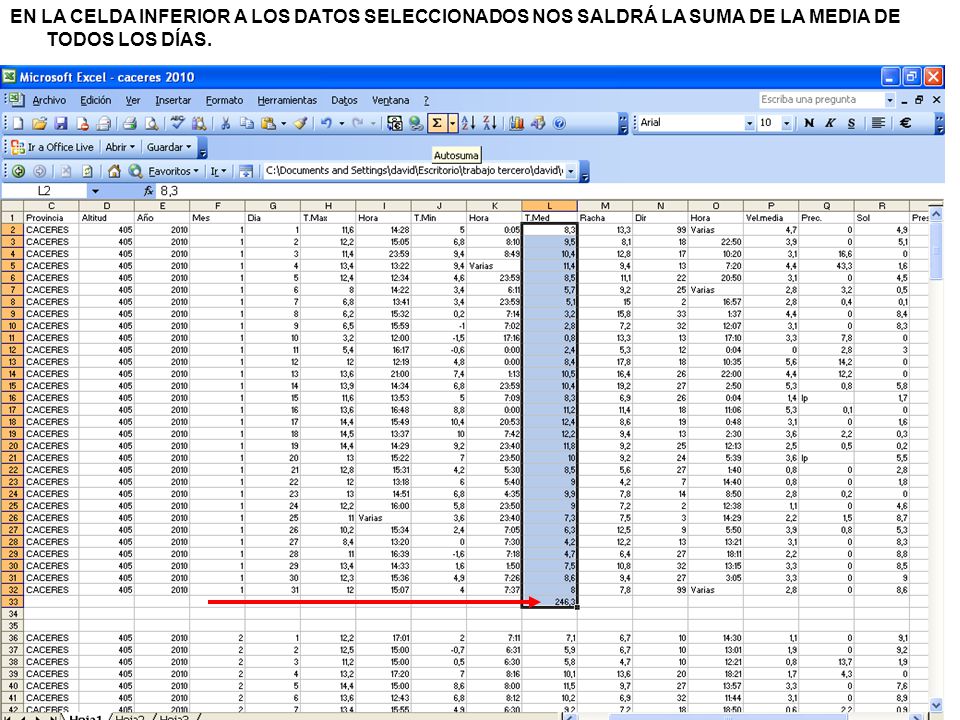
Task: Click the Altitud header cell
Action: (107, 218)
